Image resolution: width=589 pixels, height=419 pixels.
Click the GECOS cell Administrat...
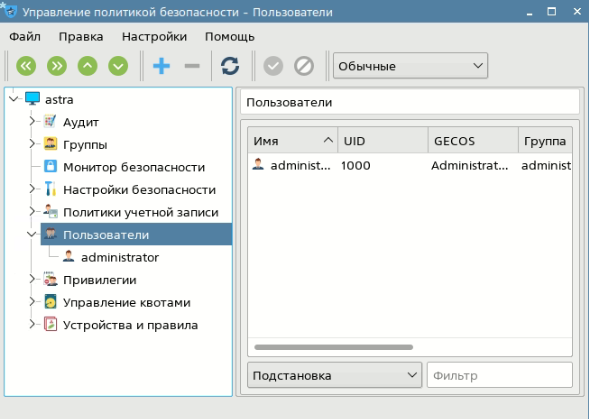point(470,165)
